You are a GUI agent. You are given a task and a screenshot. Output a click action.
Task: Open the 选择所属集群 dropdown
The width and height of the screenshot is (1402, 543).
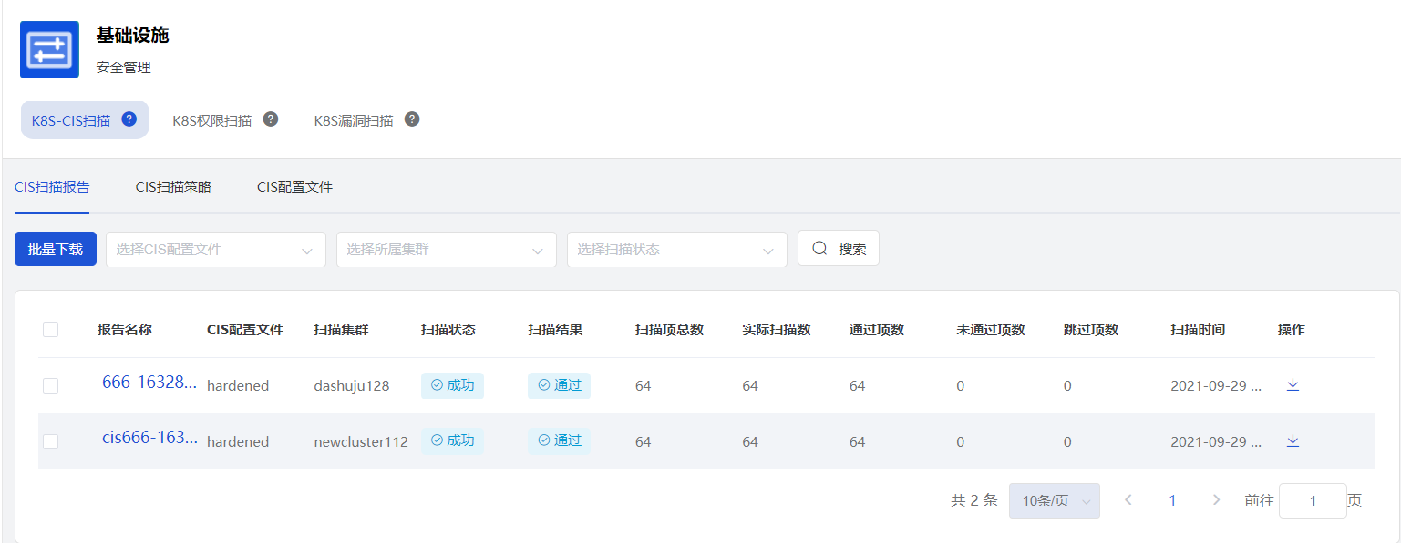coord(446,249)
